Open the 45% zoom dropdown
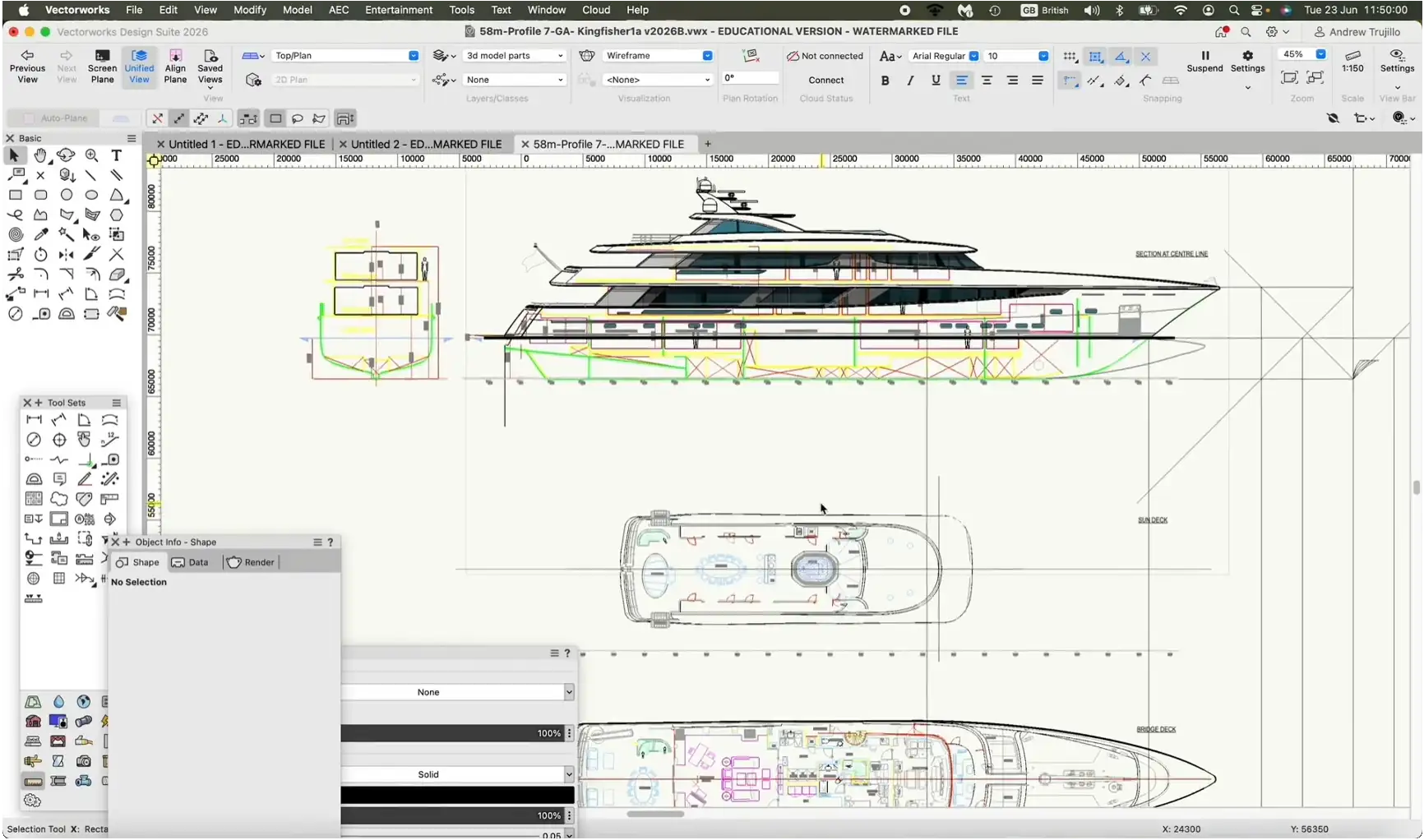1424x840 pixels. pyautogui.click(x=1301, y=54)
